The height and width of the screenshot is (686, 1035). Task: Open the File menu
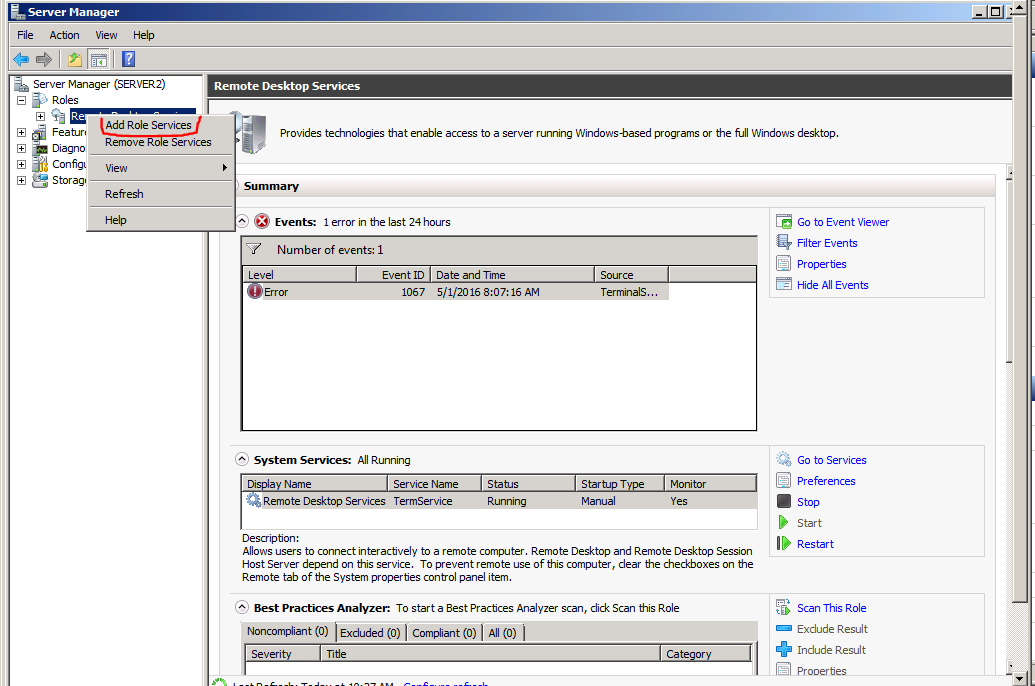coord(25,35)
